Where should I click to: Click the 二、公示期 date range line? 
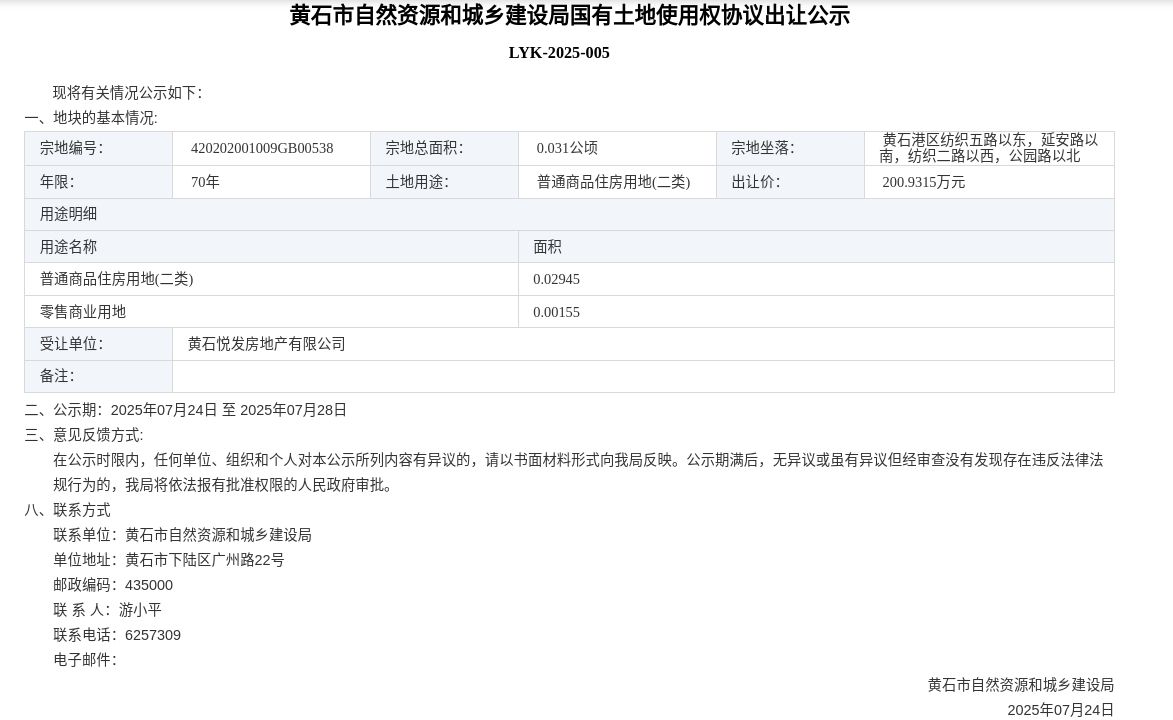(x=186, y=410)
